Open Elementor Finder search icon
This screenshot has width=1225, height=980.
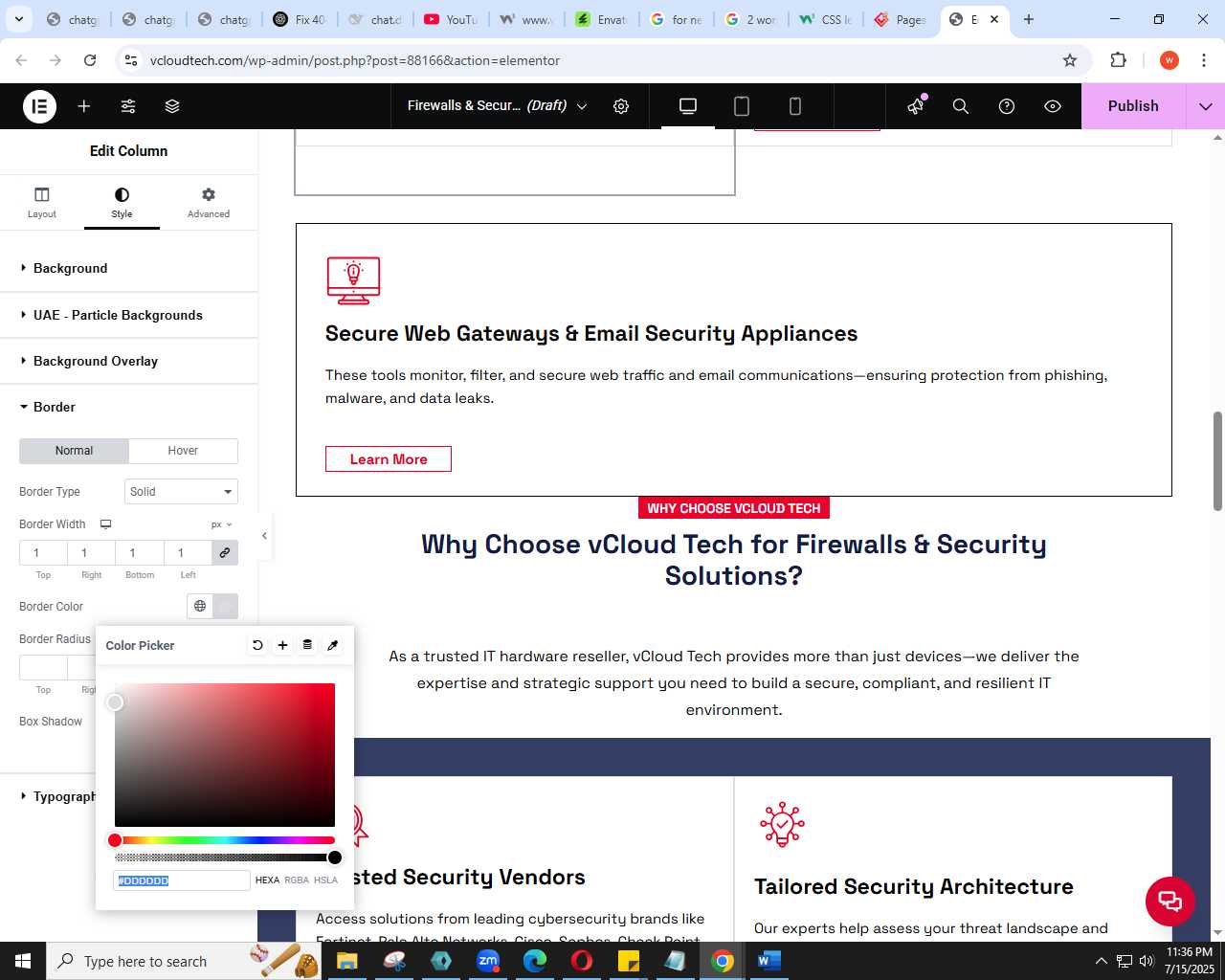961,106
